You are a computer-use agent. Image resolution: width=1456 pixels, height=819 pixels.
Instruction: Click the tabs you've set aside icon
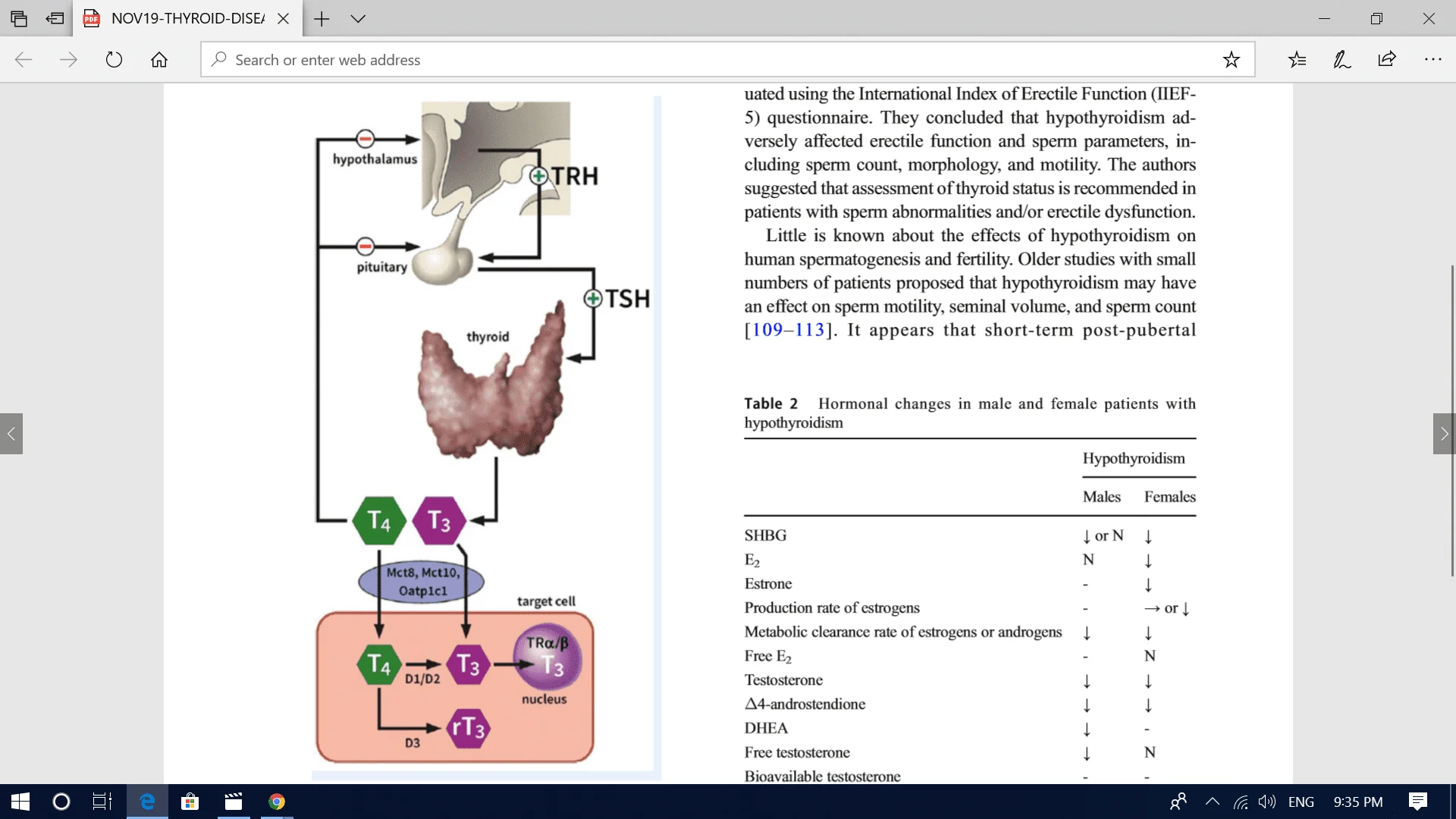click(x=19, y=18)
